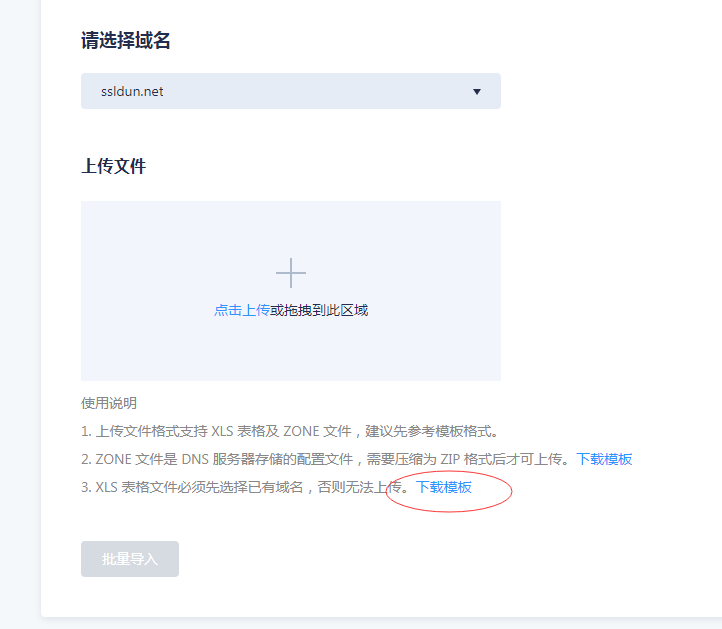Click instruction 1 about XLS and ZONE formats
This screenshot has width=722, height=629.
tap(290, 431)
